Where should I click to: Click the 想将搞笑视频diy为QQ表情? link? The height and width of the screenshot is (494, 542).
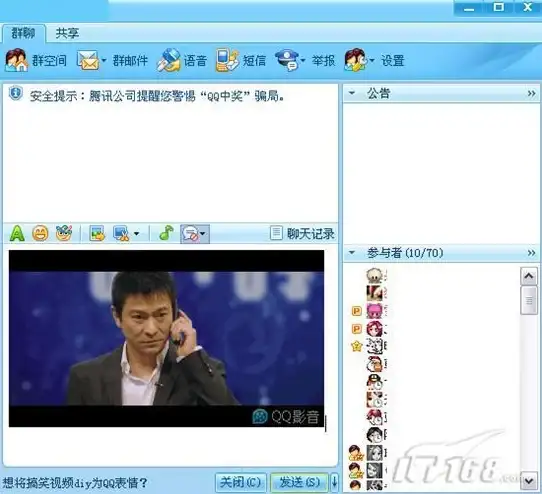(x=75, y=483)
